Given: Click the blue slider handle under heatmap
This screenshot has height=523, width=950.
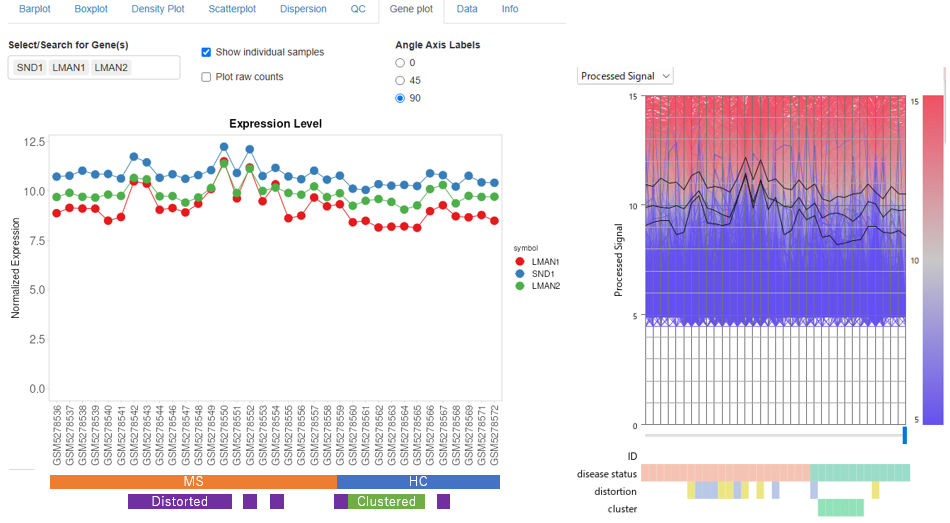Looking at the screenshot, I should (x=905, y=435).
